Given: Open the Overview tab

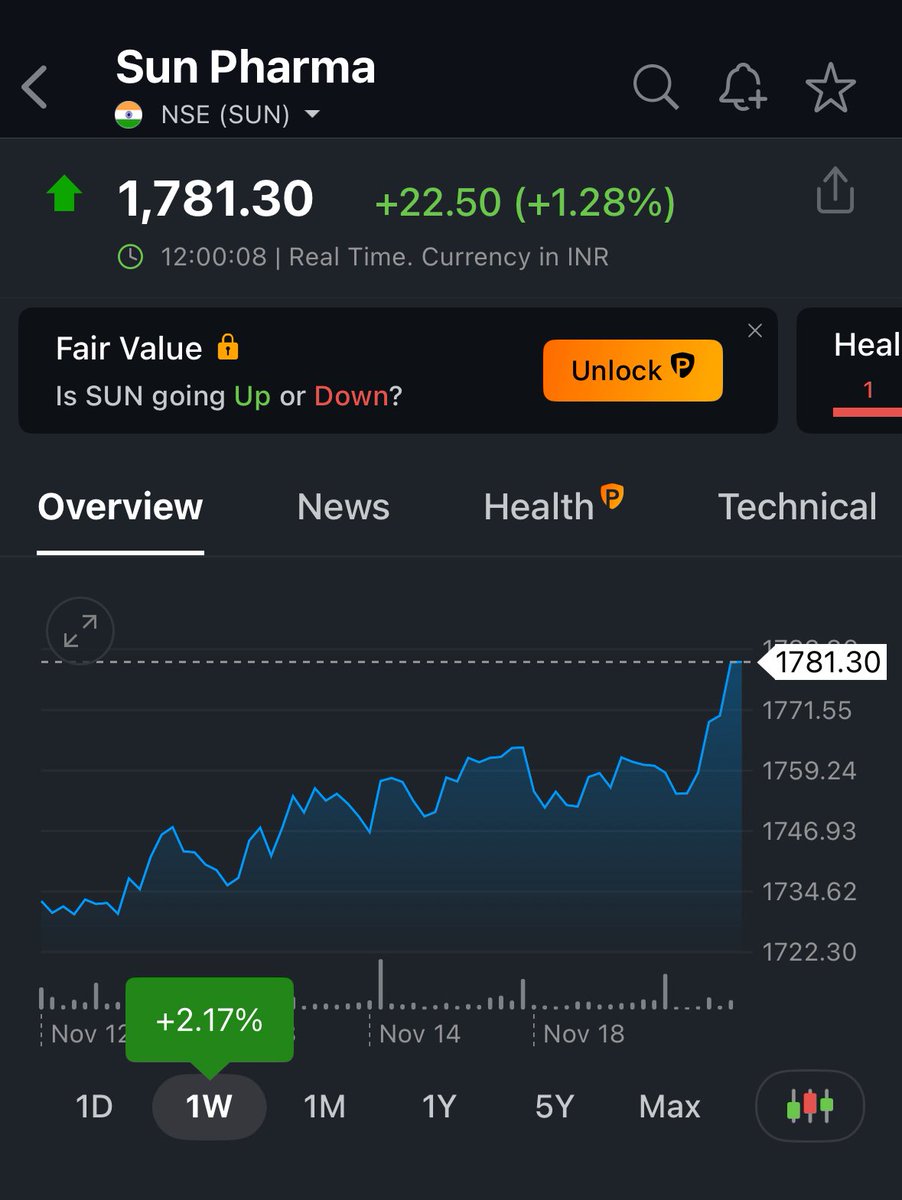Looking at the screenshot, I should point(120,507).
